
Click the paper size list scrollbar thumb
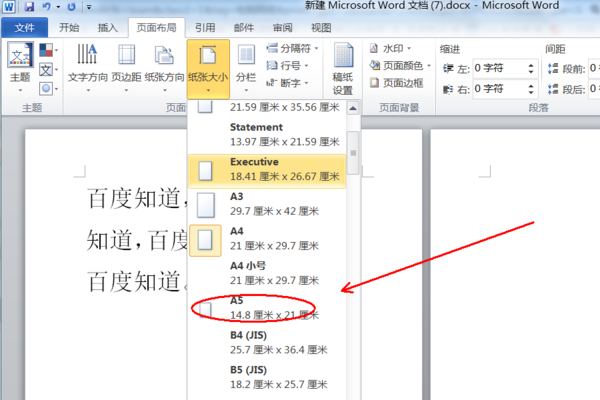(353, 153)
